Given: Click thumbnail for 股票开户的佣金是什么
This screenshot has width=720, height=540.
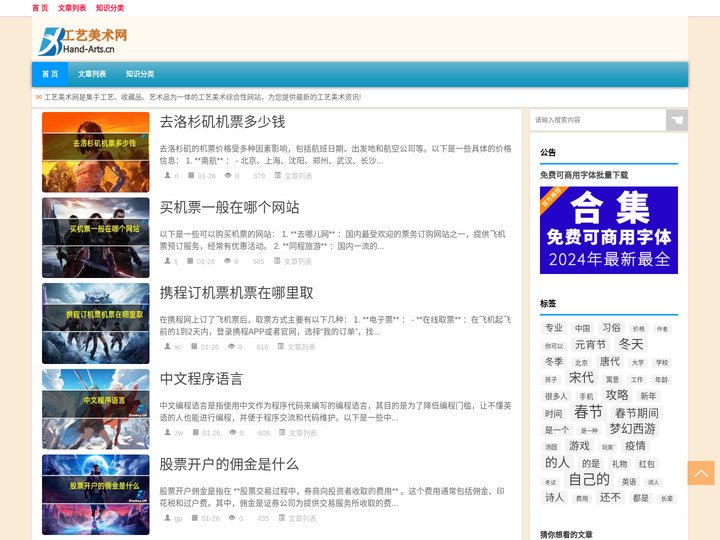Looking at the screenshot, I should tap(96, 495).
